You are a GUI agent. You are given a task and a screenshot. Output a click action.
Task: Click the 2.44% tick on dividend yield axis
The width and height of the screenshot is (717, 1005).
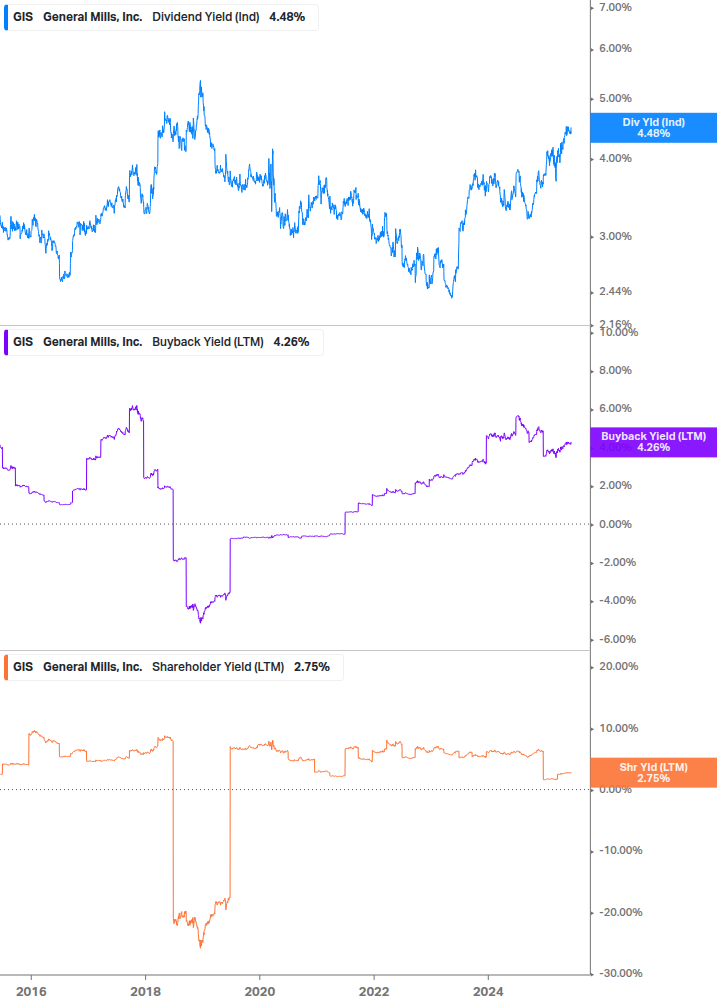(615, 291)
